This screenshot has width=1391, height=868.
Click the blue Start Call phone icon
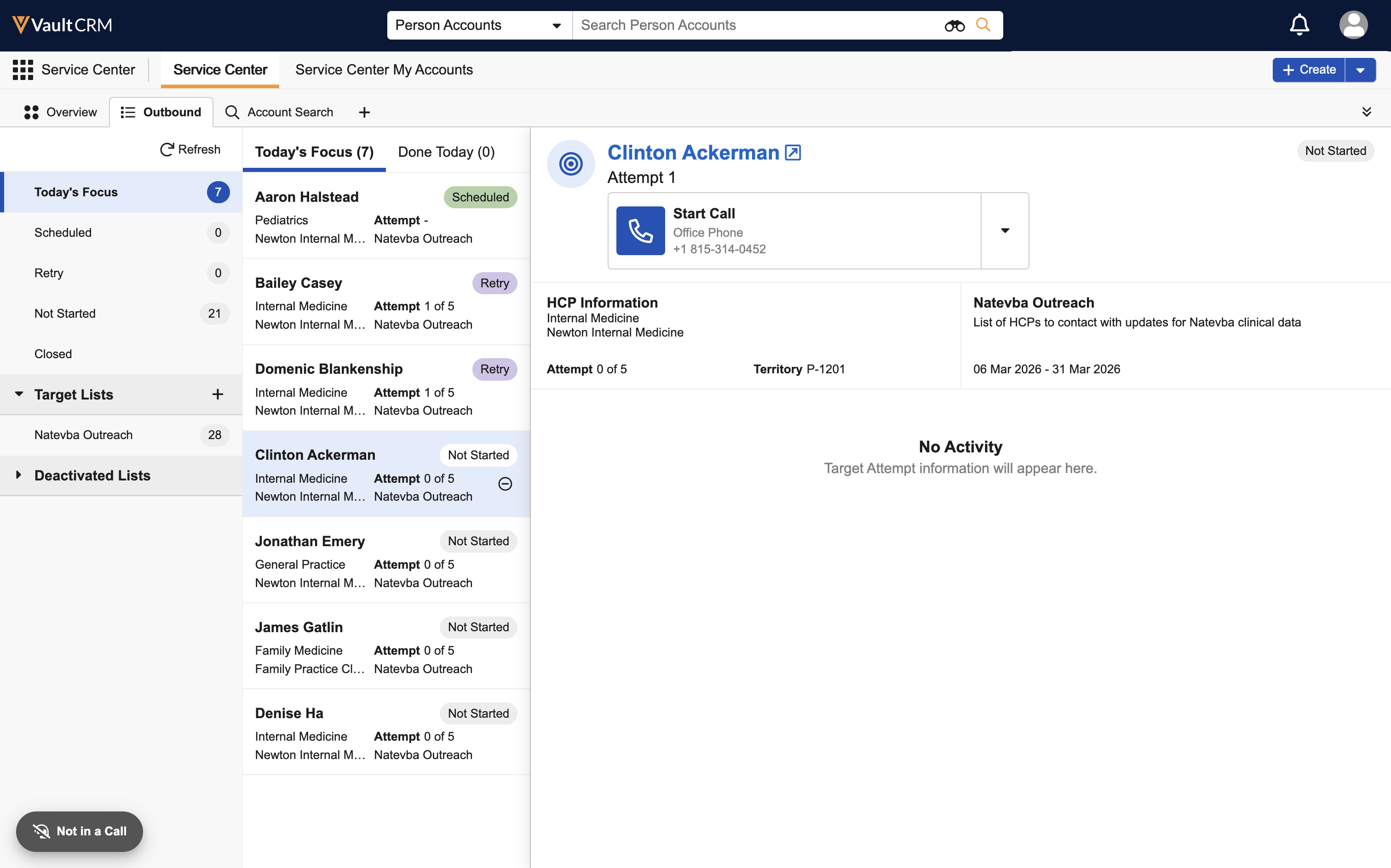(x=640, y=231)
